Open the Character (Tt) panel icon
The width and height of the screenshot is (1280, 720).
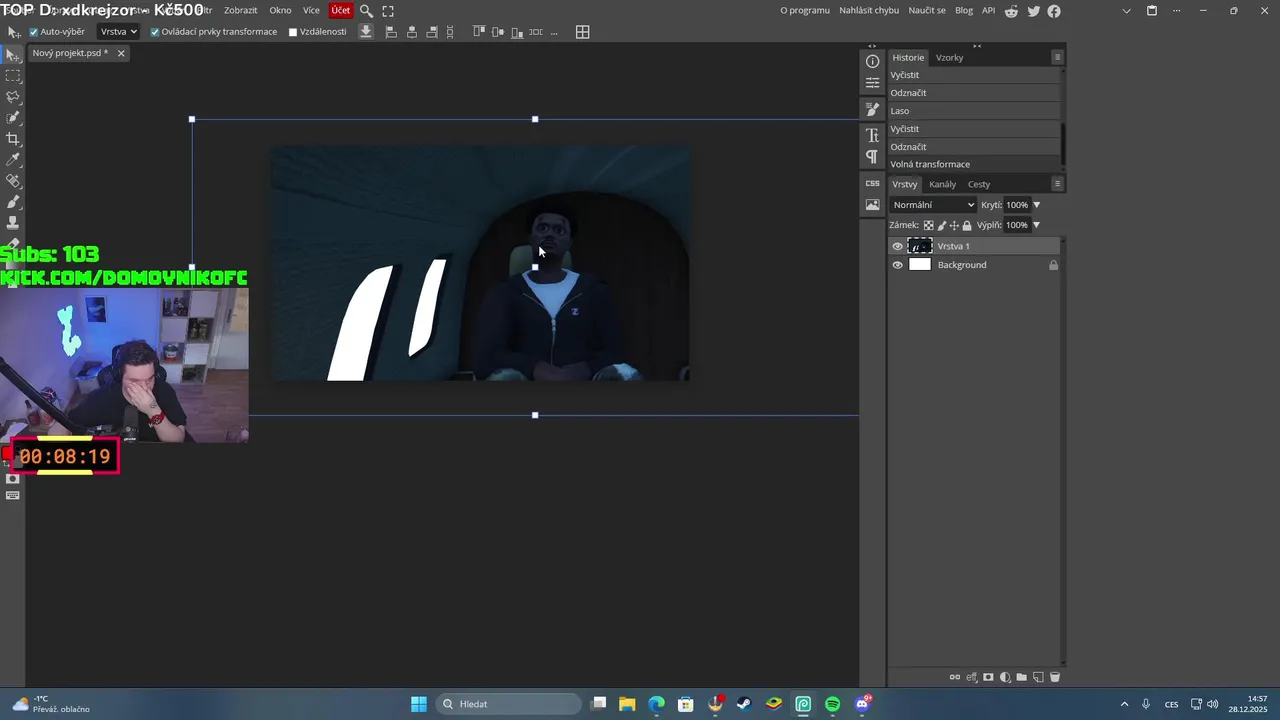pyautogui.click(x=872, y=135)
